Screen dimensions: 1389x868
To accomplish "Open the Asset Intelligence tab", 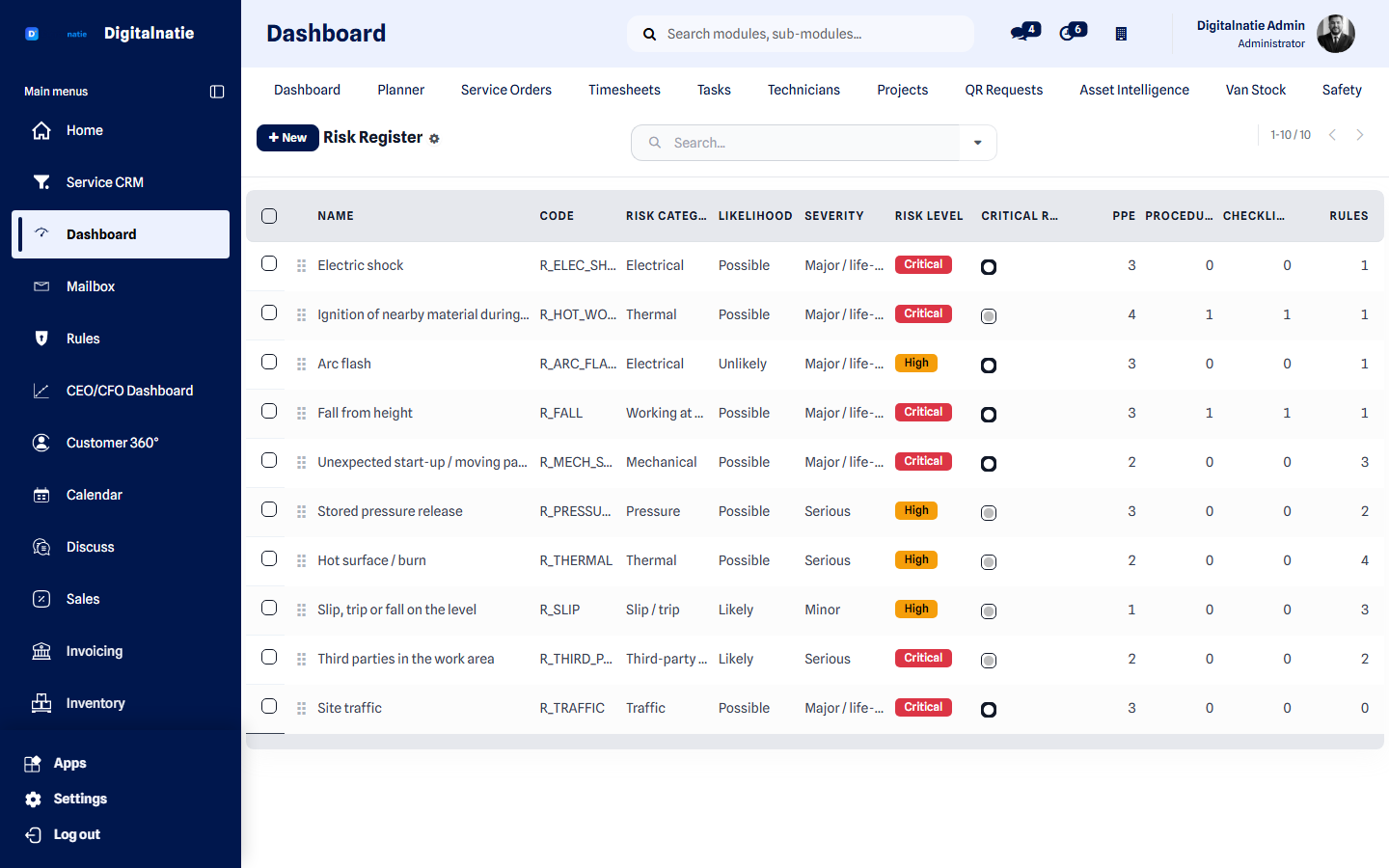I will click(x=1134, y=90).
